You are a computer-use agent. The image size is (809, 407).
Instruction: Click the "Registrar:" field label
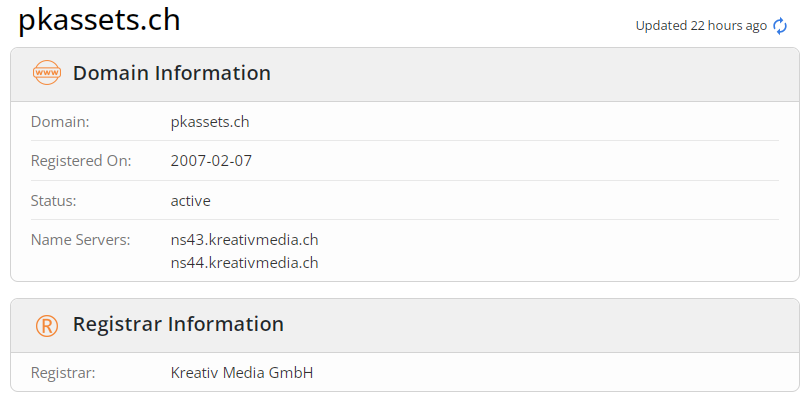(63, 373)
